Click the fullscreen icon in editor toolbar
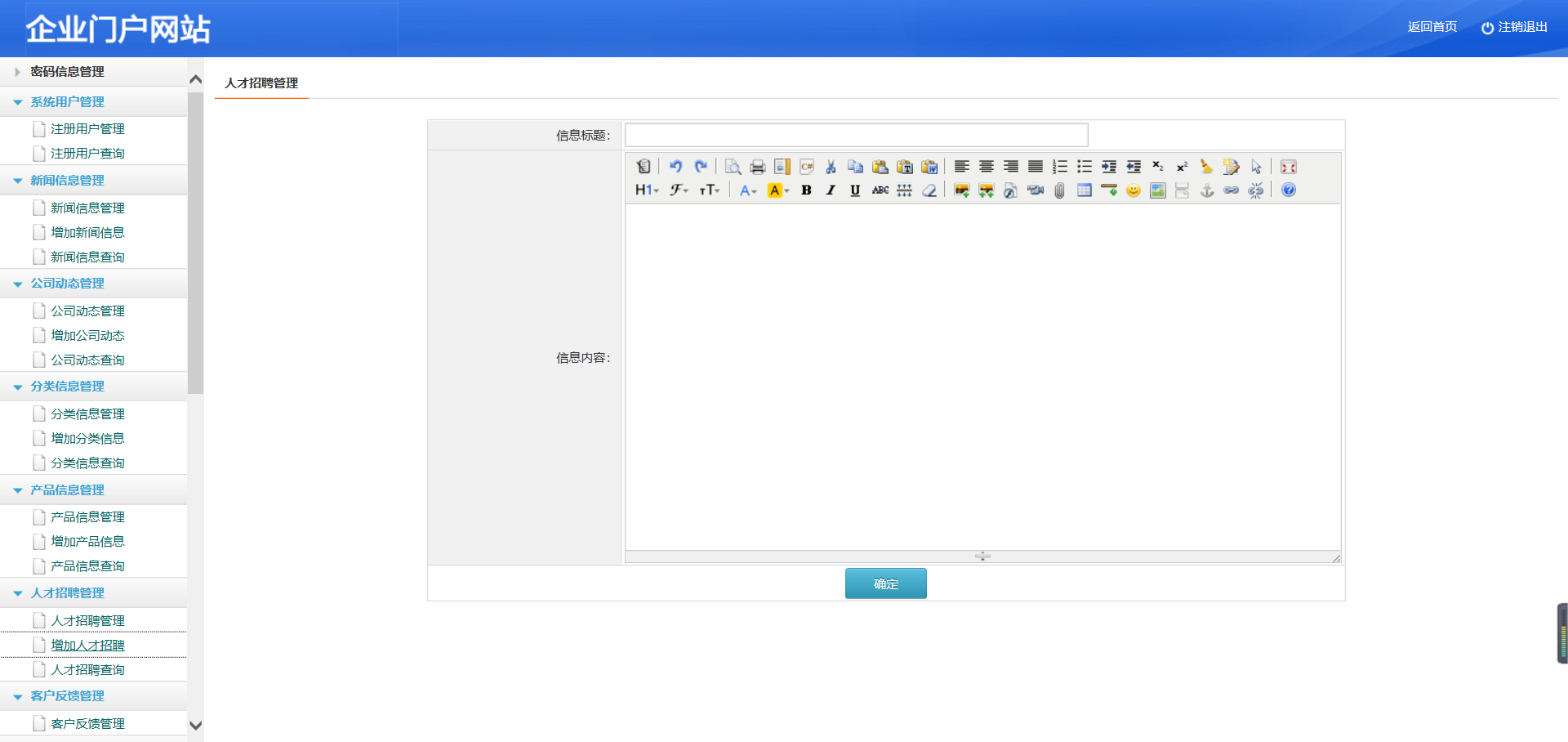Screen dimensions: 1568x742 click(1288, 167)
